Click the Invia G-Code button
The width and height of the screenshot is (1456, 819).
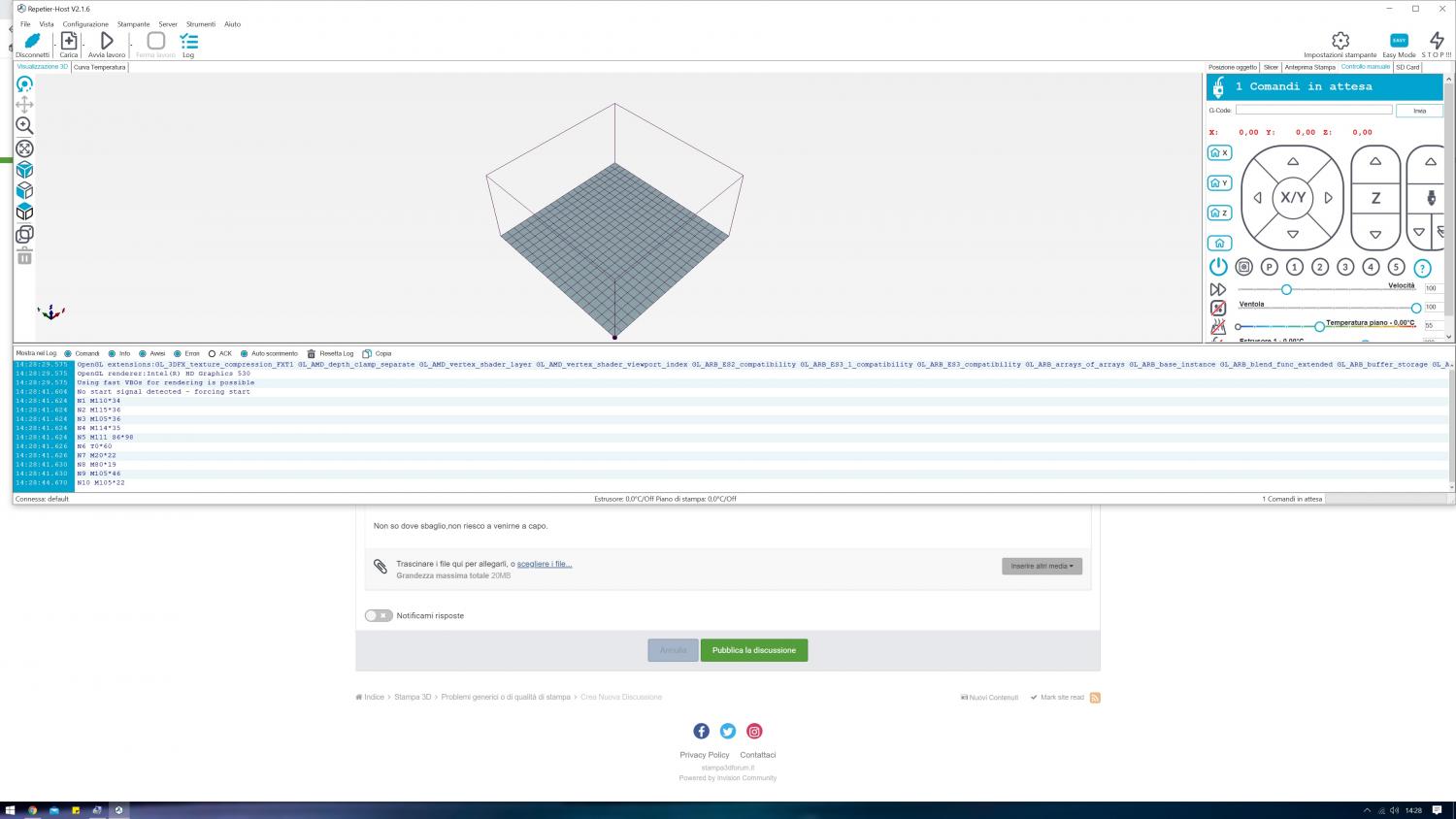pyautogui.click(x=1419, y=111)
